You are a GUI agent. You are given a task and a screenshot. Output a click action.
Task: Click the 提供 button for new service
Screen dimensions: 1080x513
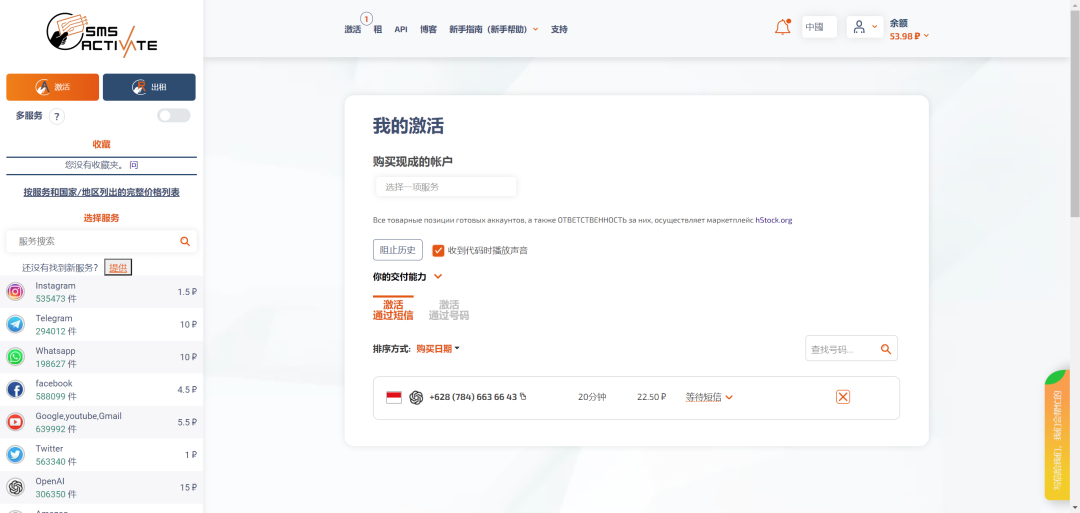coord(118,267)
